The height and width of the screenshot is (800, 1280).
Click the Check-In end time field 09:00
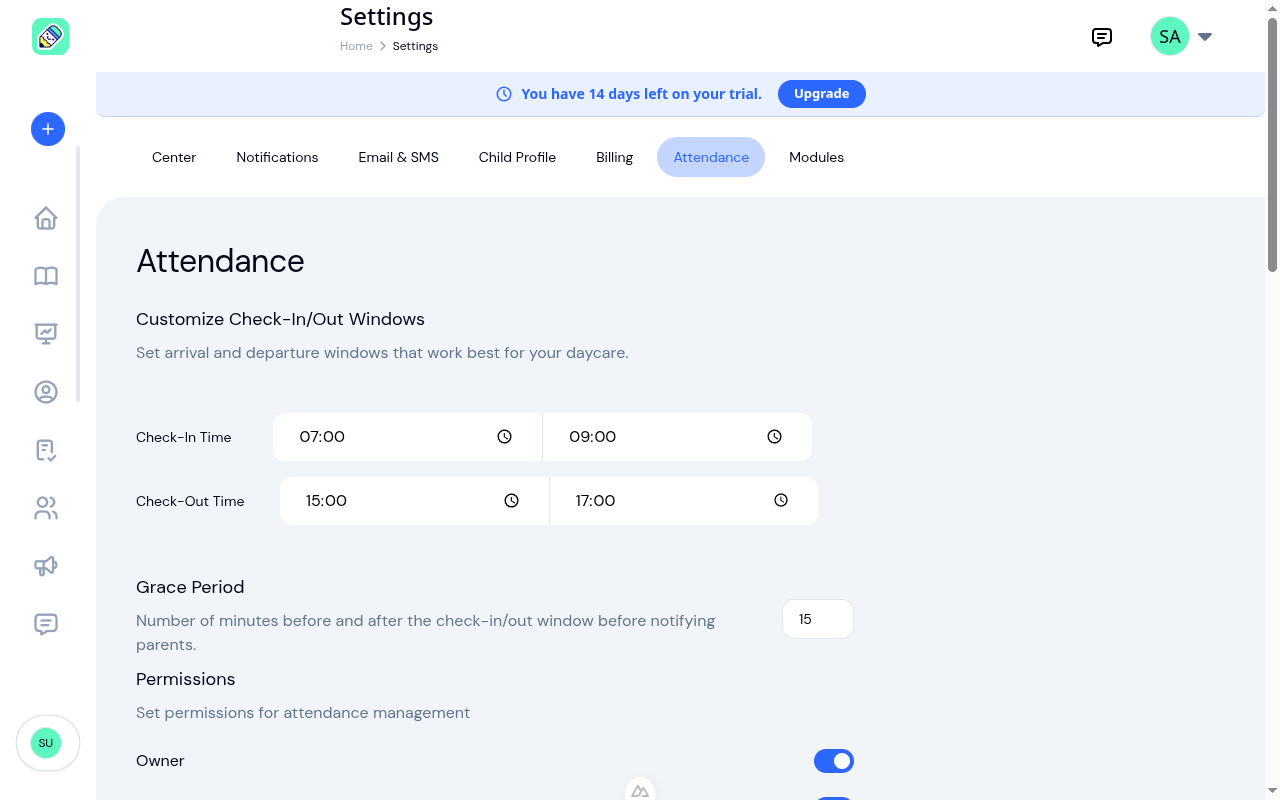677,437
